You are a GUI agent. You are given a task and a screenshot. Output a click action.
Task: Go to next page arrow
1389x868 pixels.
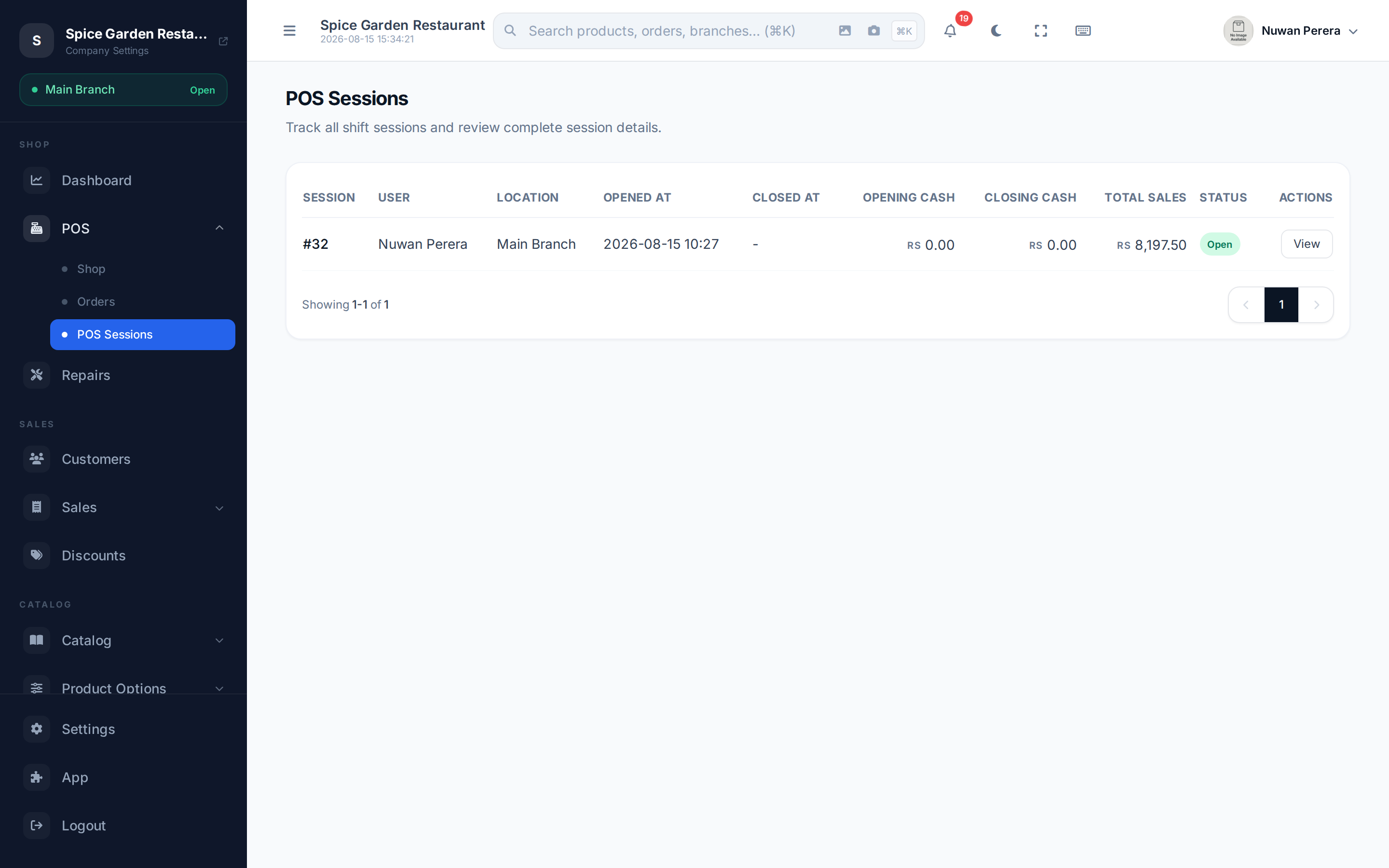pos(1316,305)
